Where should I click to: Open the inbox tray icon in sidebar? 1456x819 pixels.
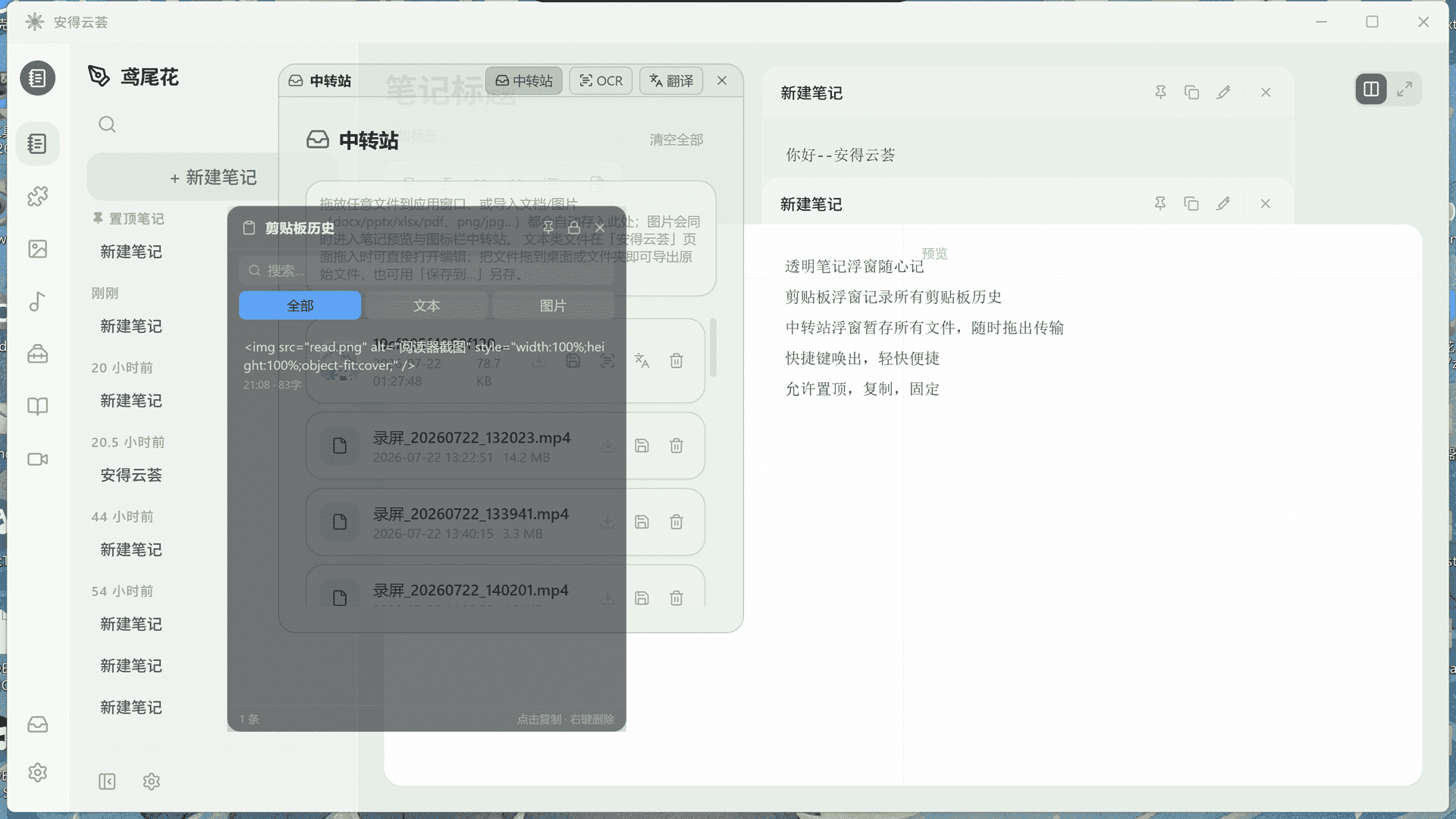coord(37,724)
